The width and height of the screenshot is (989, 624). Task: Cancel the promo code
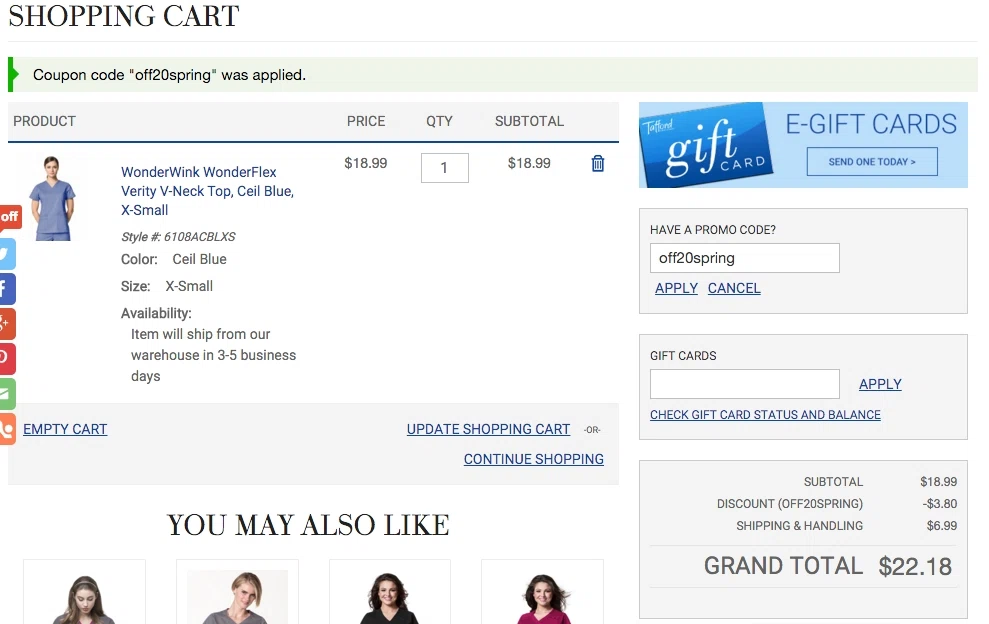pos(734,288)
